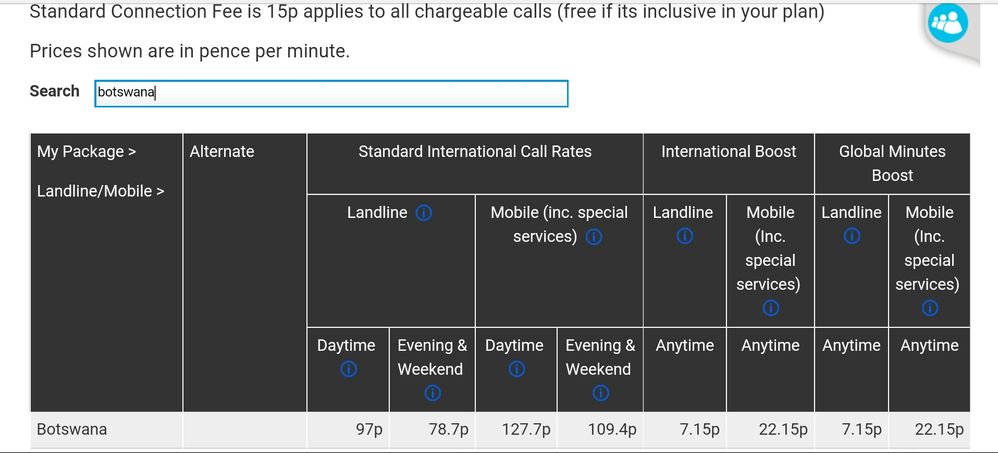Click info icon under Standard Mobile Daytime
Screen dimensions: 998x453
[515, 369]
